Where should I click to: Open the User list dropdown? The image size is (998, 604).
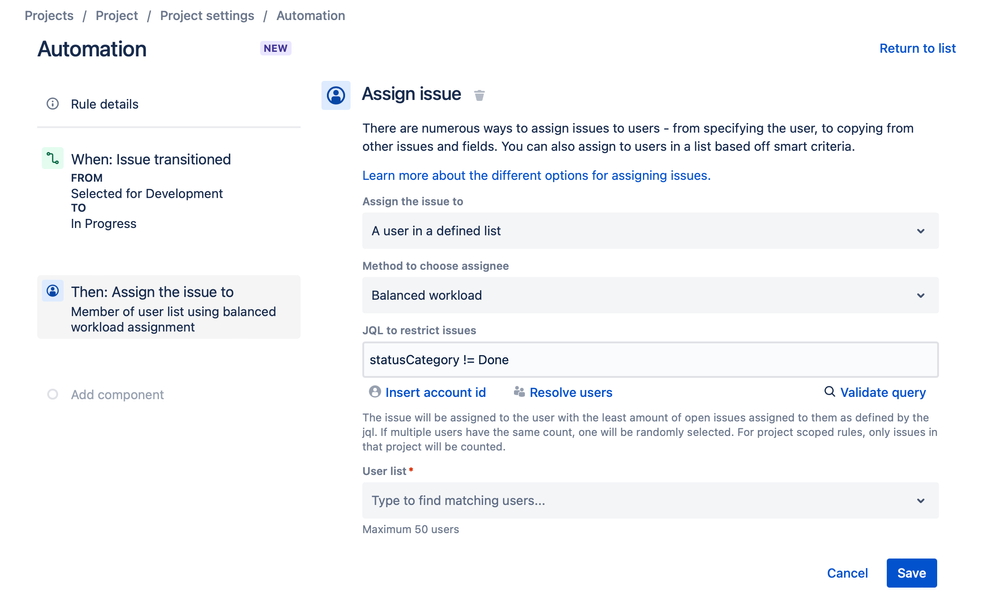[x=650, y=501]
